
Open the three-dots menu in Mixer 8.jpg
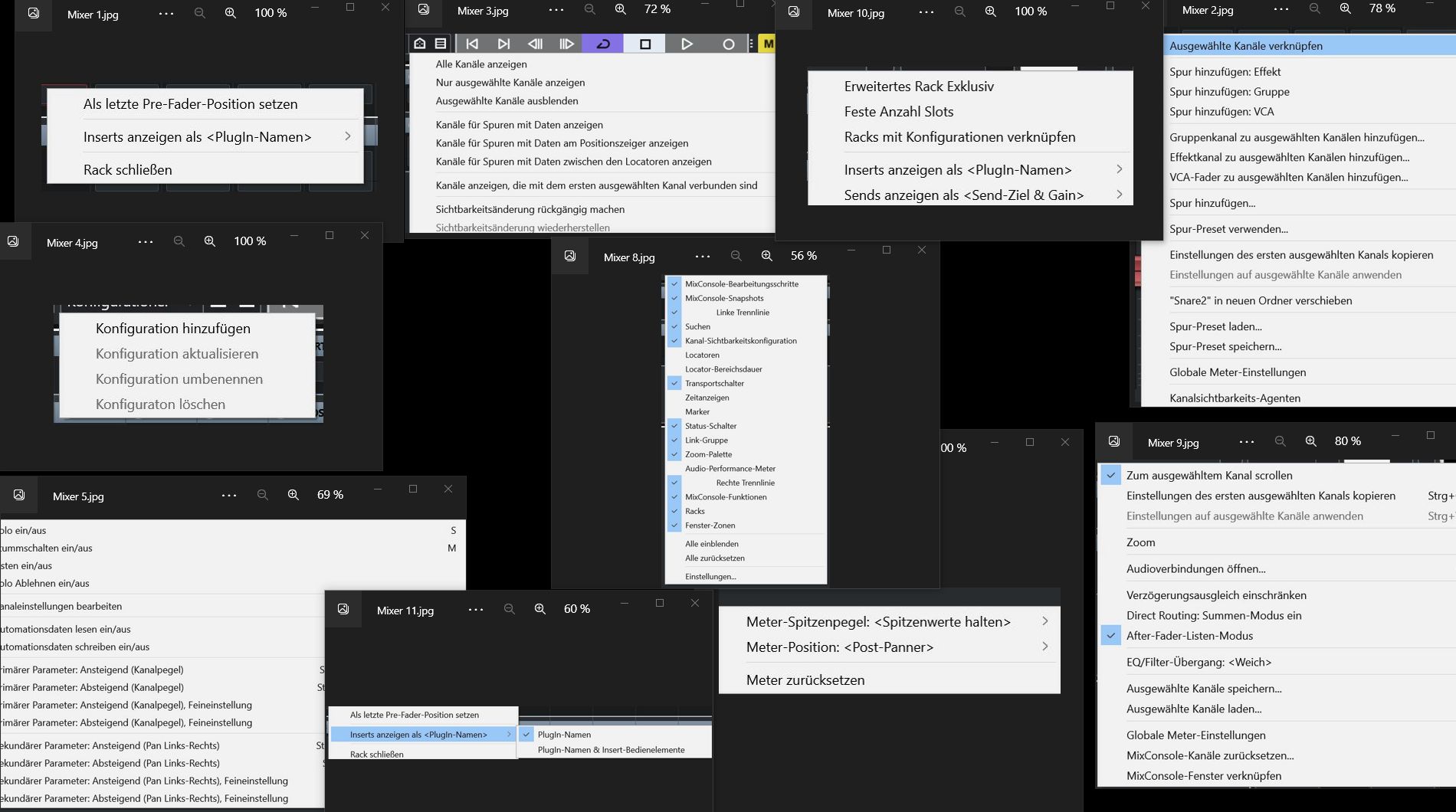(702, 257)
